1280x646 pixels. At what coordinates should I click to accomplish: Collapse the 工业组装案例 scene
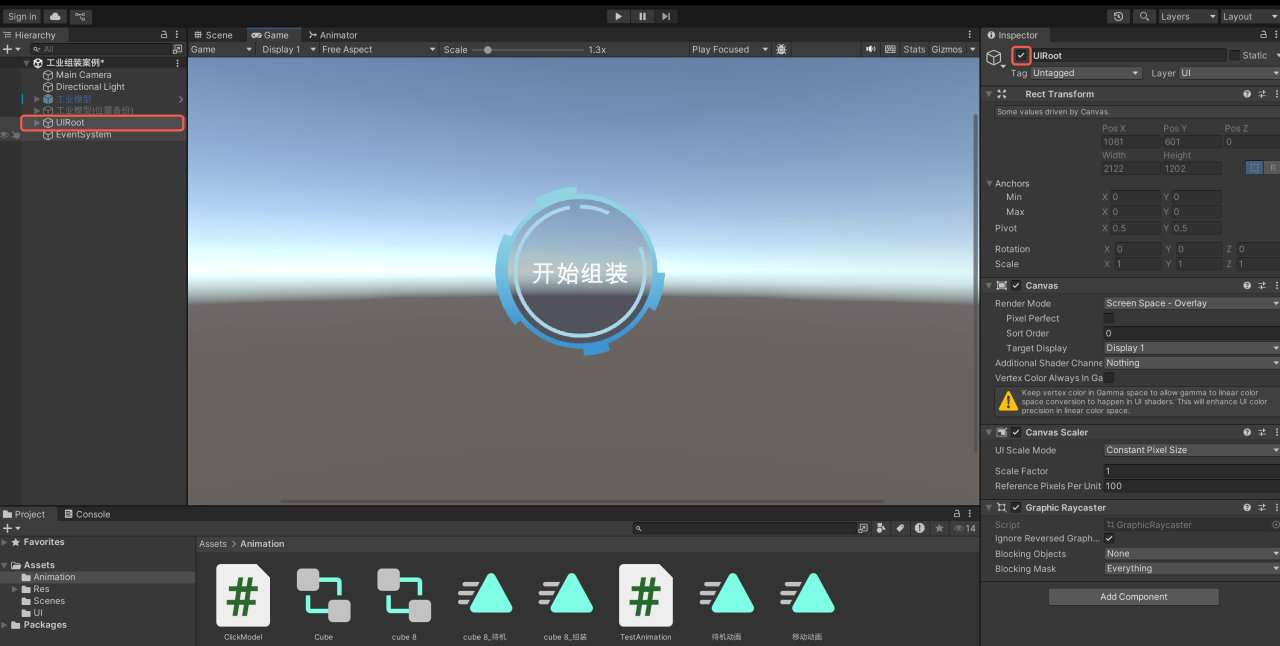(x=26, y=63)
